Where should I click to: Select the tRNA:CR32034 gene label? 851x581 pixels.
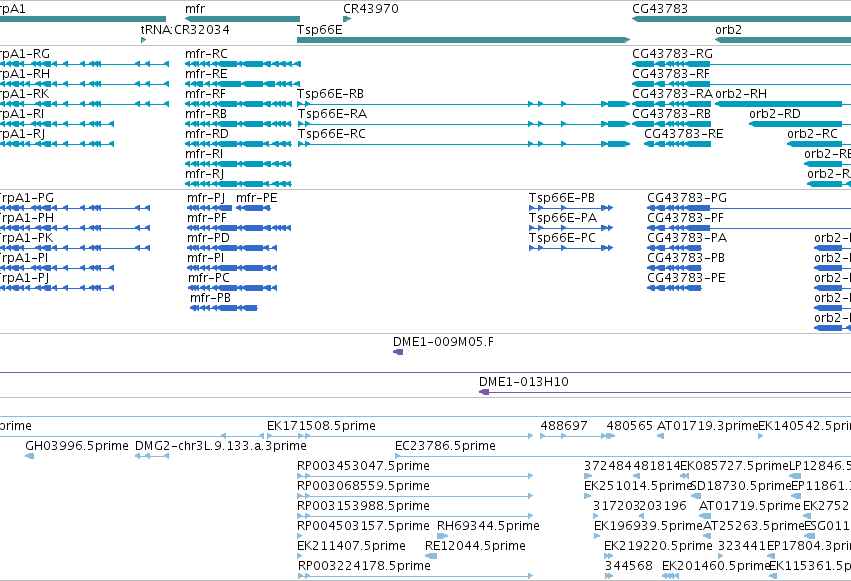click(x=185, y=29)
